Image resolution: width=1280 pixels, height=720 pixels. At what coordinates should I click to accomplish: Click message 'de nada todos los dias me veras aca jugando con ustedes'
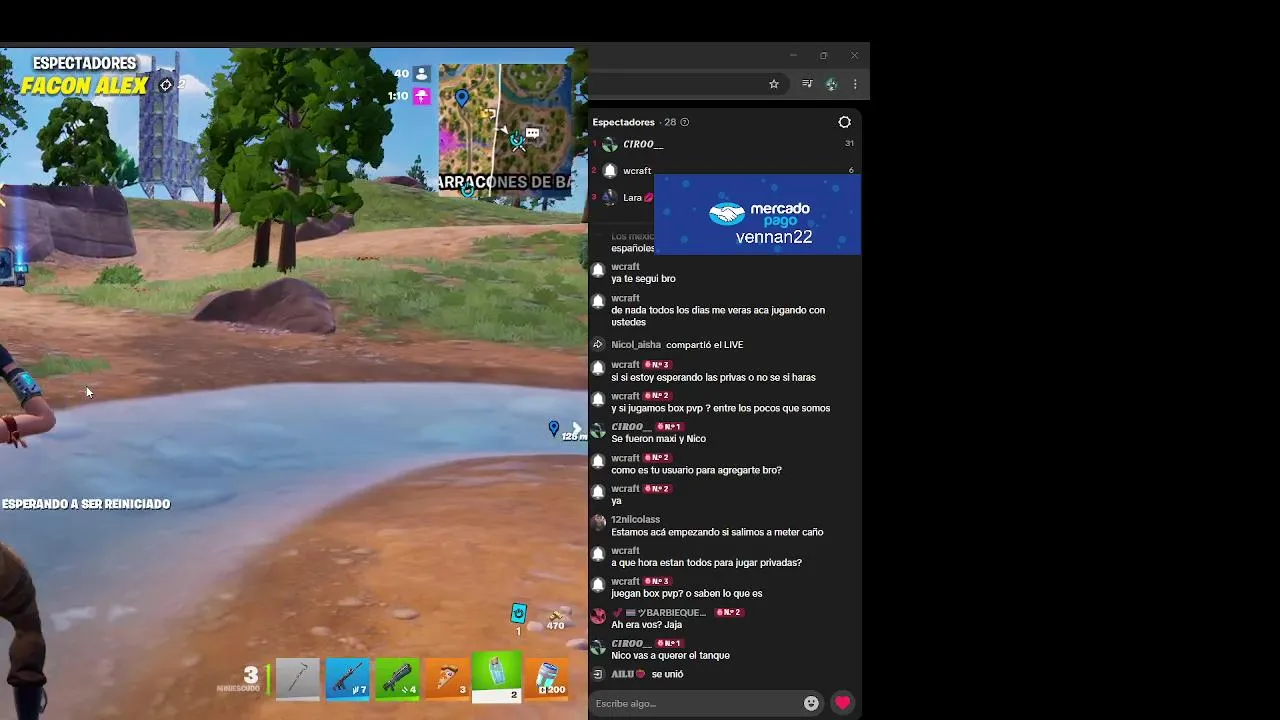pos(718,316)
